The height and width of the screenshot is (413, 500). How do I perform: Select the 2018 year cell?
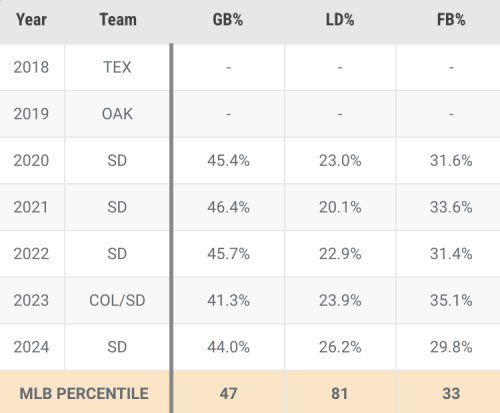coord(31,67)
